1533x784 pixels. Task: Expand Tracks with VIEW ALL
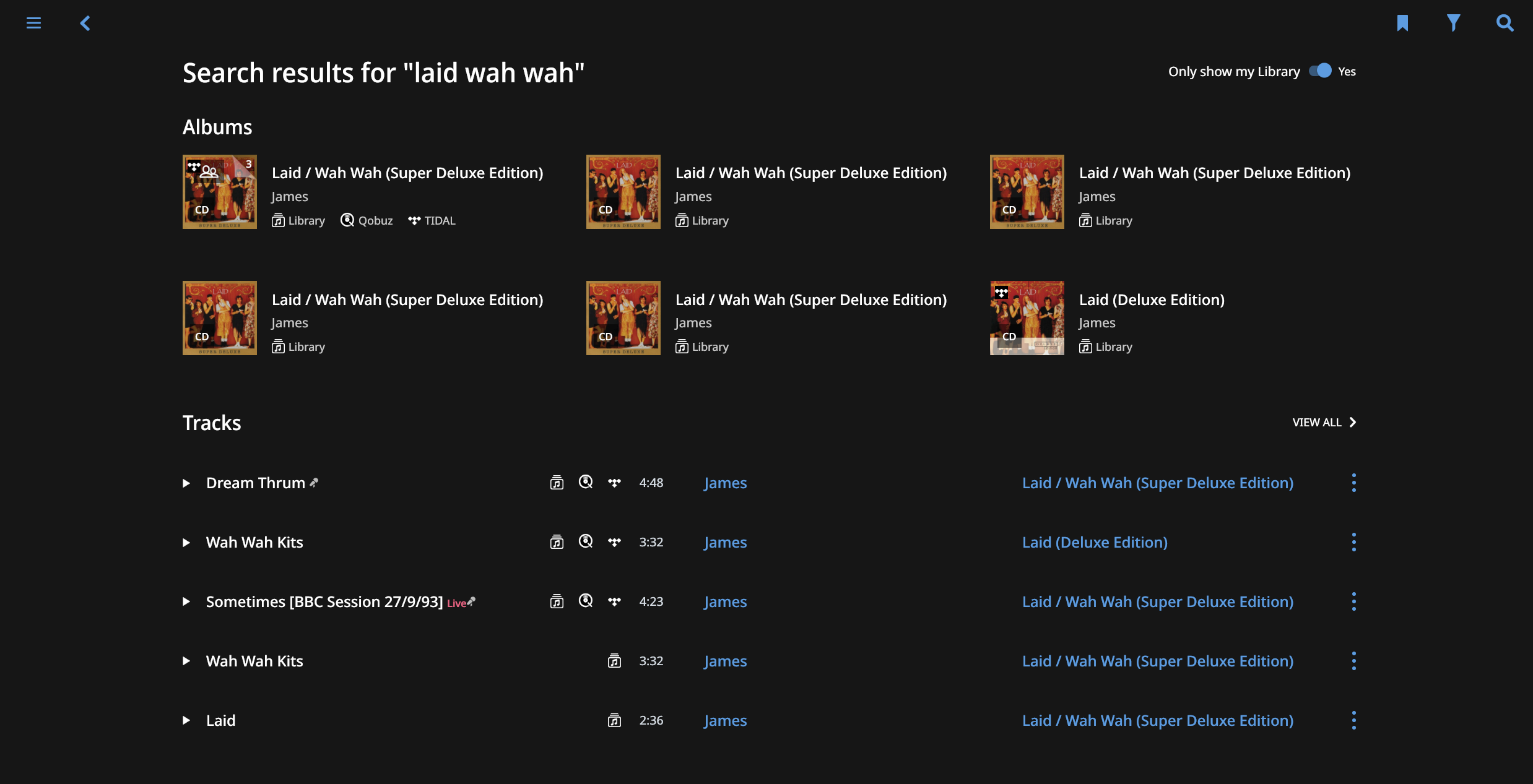coord(1324,422)
